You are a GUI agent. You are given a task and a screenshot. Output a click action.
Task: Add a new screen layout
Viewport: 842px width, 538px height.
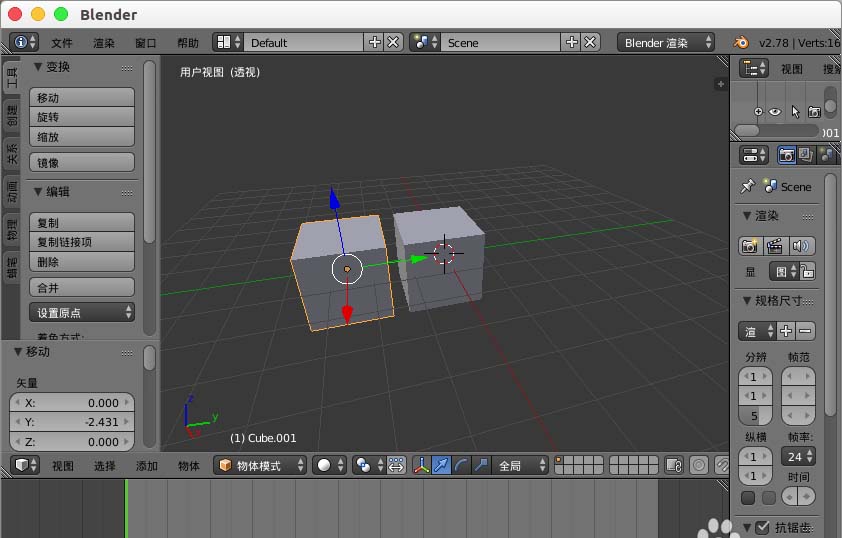tap(374, 42)
